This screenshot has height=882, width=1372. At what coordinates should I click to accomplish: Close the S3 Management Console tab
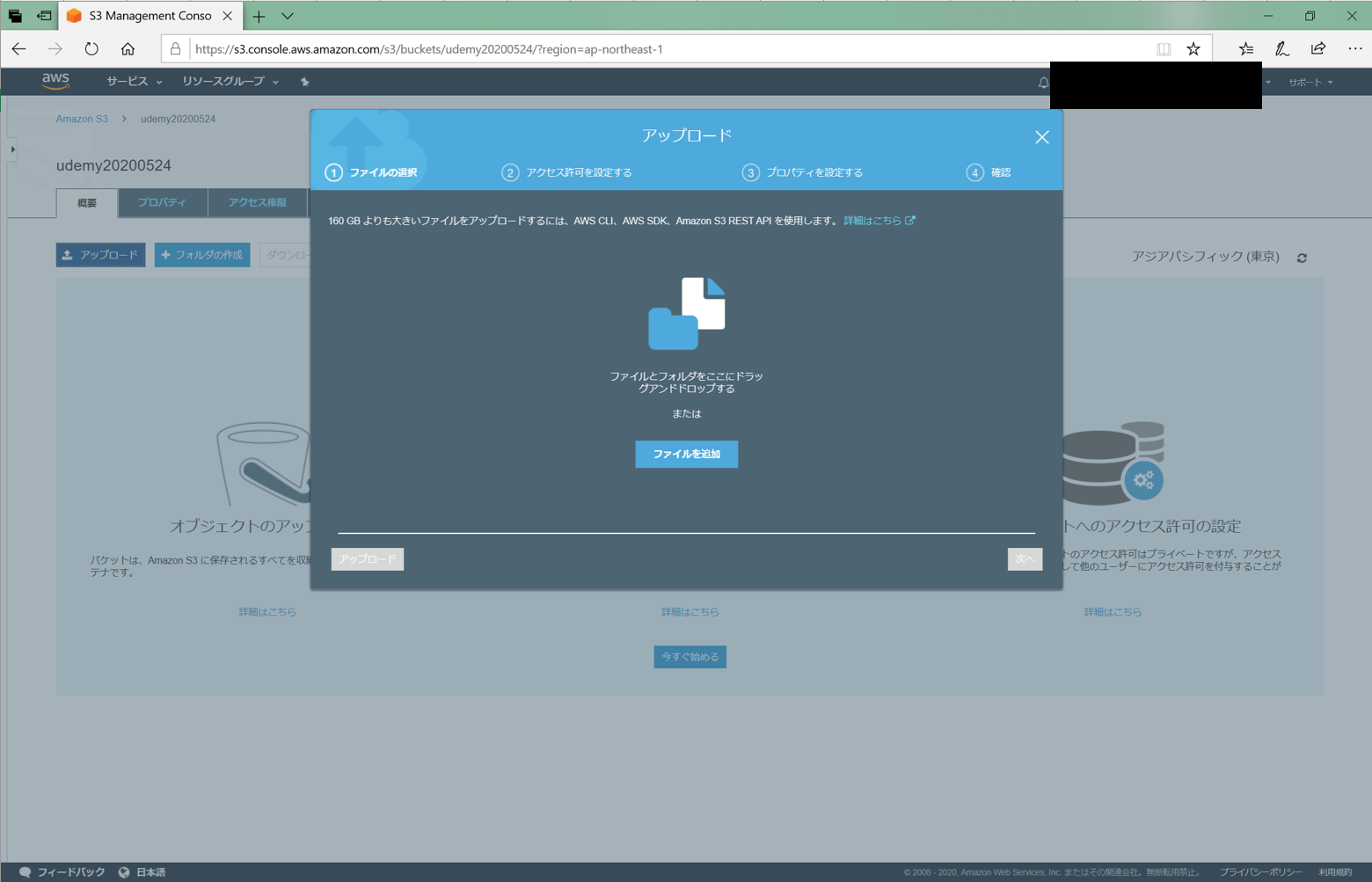click(x=228, y=16)
